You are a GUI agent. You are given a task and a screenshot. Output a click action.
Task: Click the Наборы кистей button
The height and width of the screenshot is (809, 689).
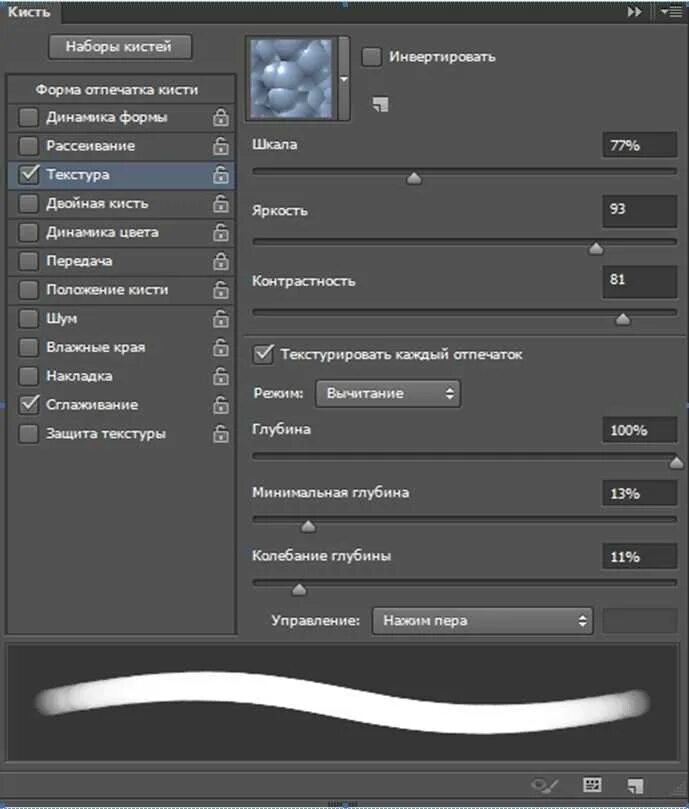coord(120,47)
